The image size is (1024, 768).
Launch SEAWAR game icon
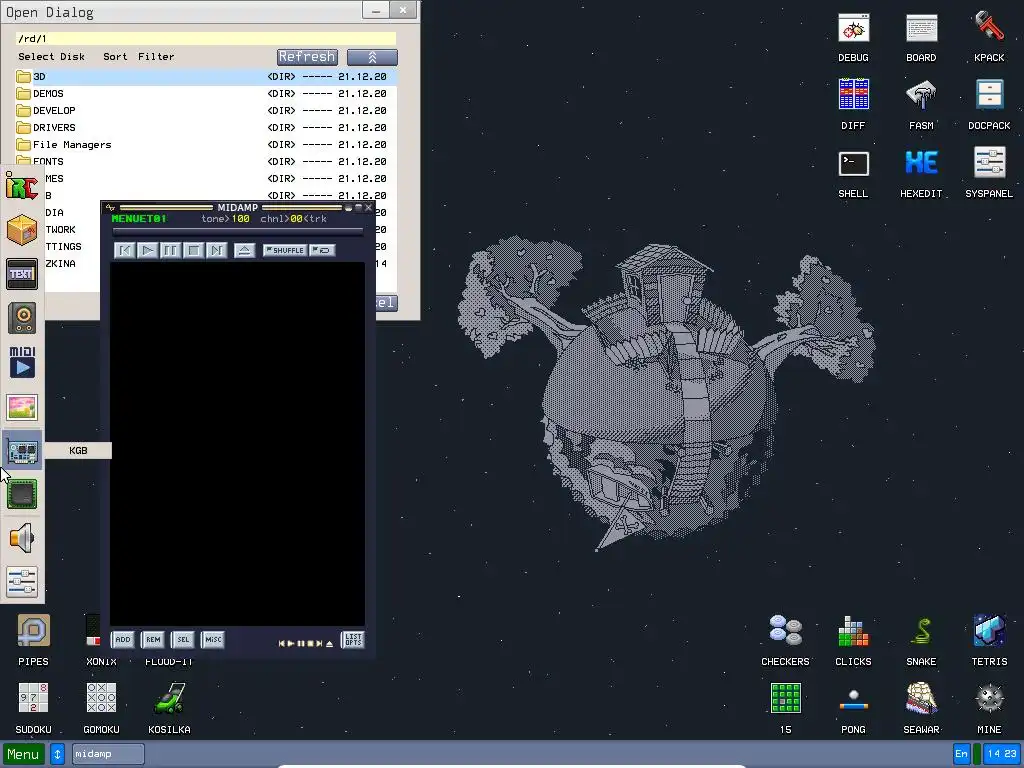921,708
